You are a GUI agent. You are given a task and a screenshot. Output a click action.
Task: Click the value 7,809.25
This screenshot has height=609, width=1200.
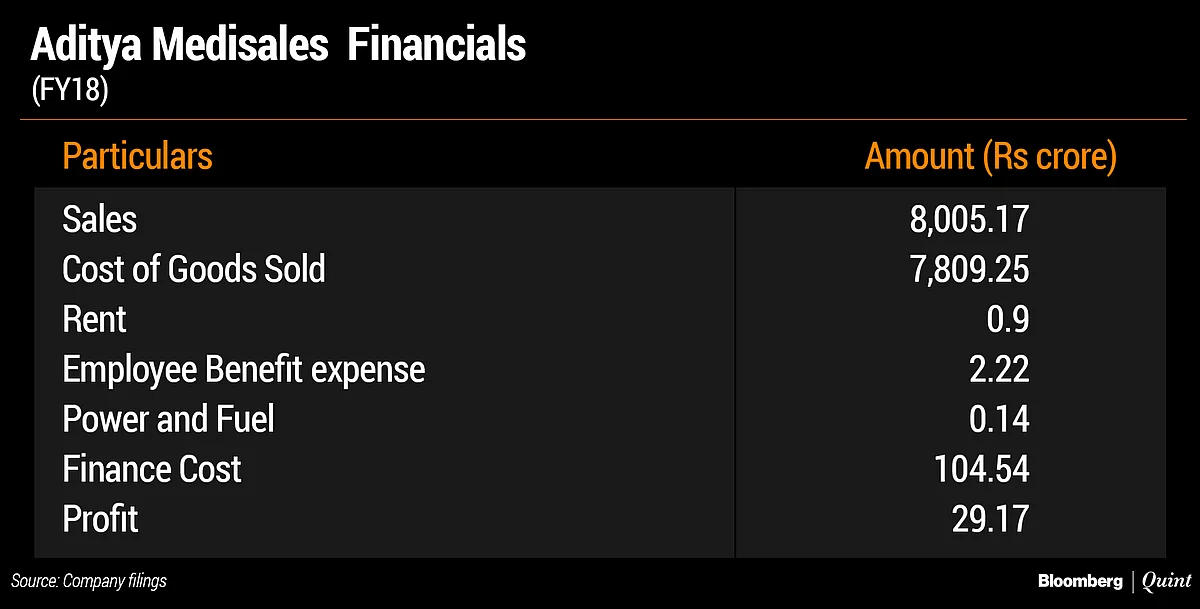pos(969,270)
